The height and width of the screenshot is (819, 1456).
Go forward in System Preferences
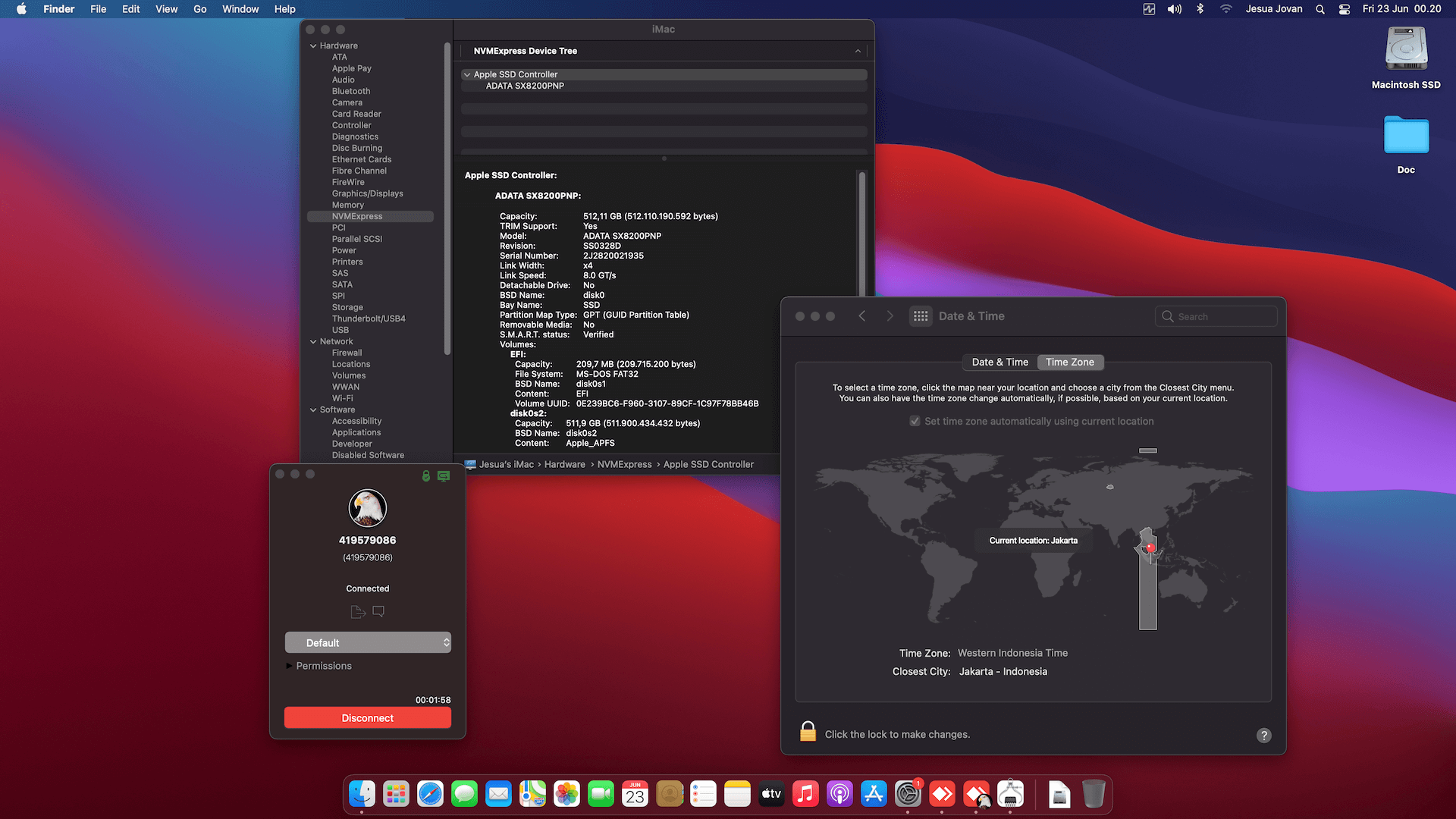[890, 316]
